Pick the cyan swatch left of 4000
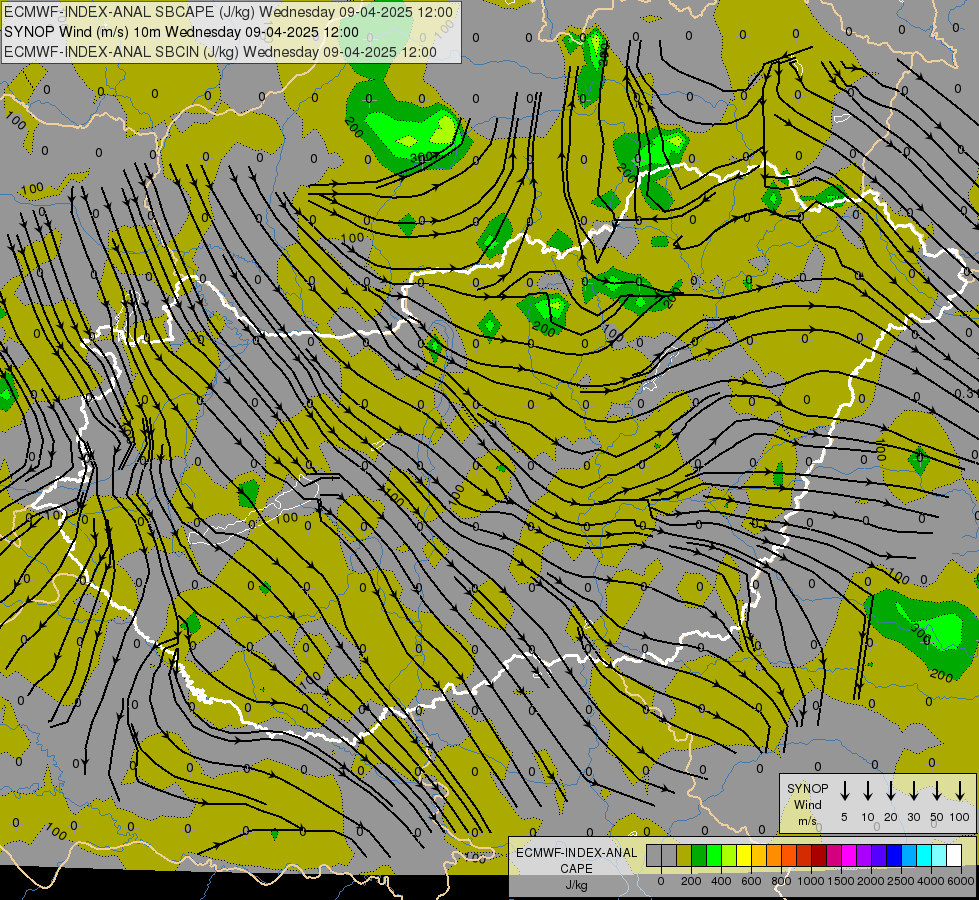This screenshot has height=900, width=979. [x=924, y=855]
